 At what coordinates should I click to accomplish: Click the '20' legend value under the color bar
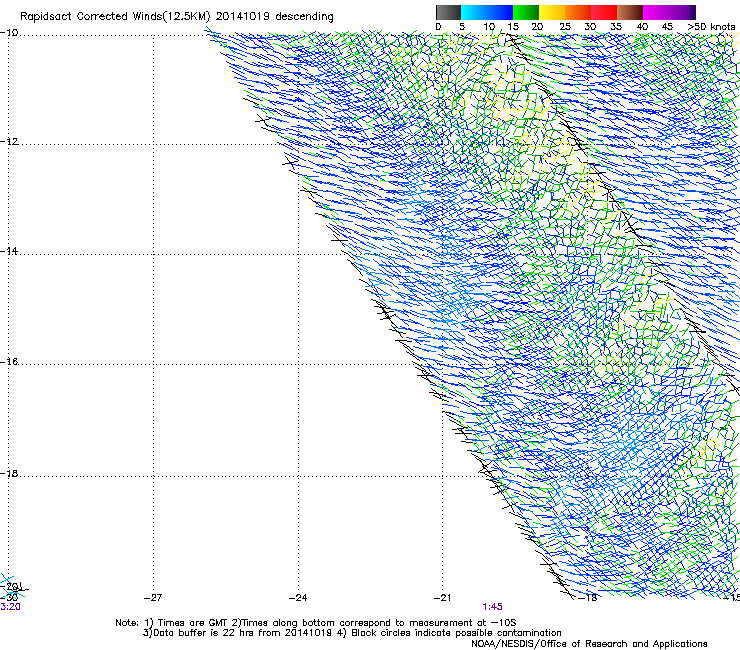click(x=537, y=27)
